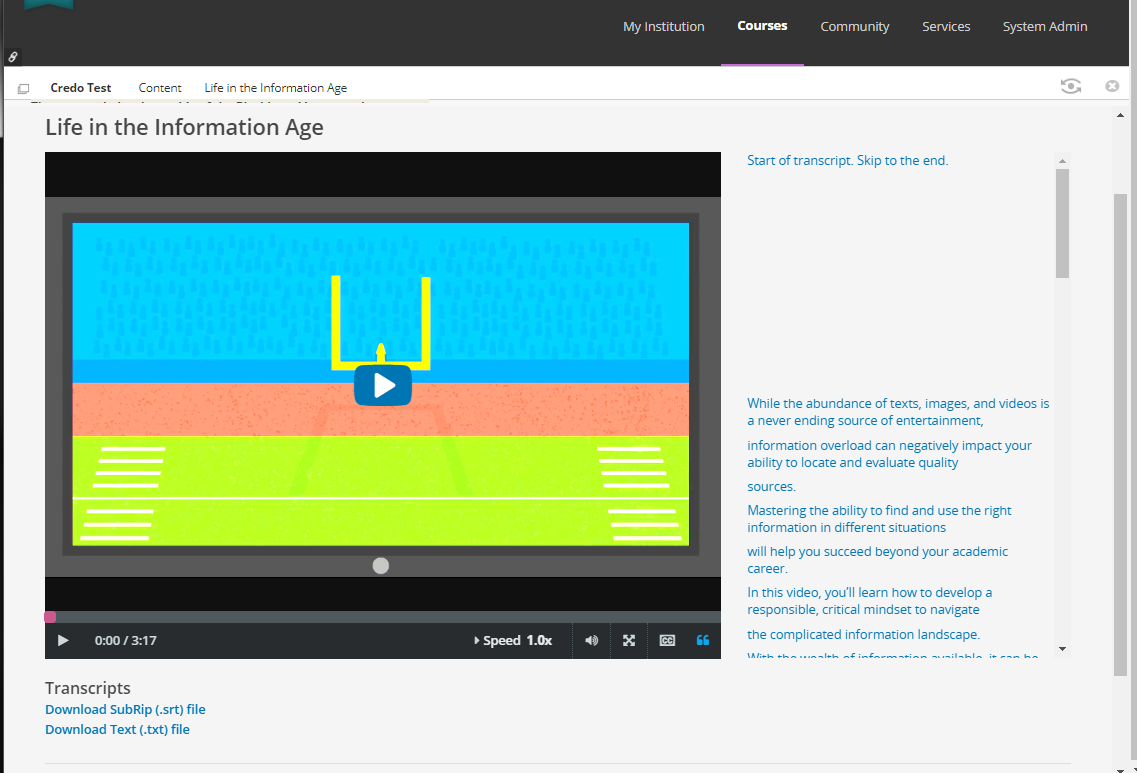Jump to 'the complicated information landscape' line
The height and width of the screenshot is (773, 1137).
pyautogui.click(x=864, y=634)
